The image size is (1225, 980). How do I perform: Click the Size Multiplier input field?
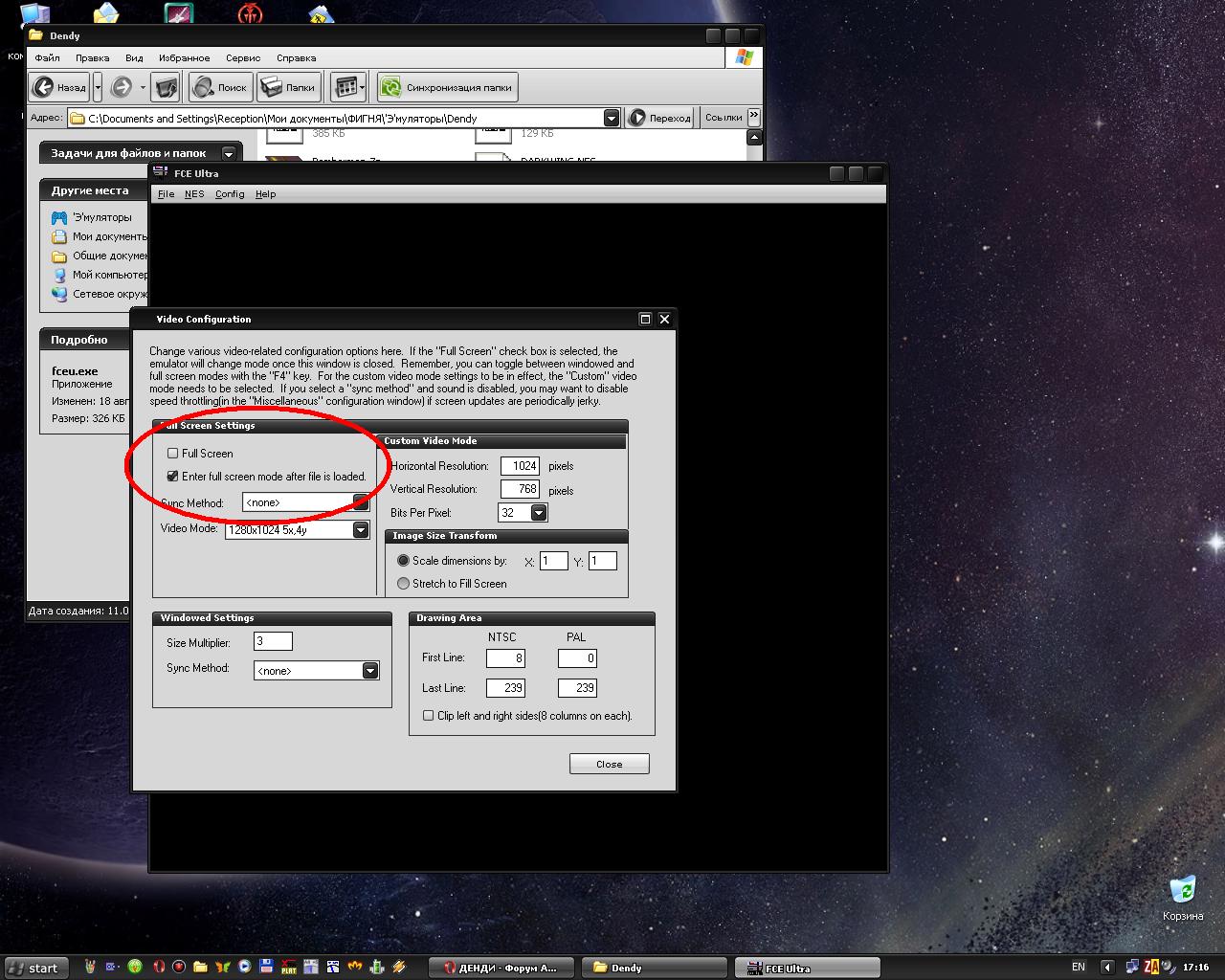click(x=273, y=641)
